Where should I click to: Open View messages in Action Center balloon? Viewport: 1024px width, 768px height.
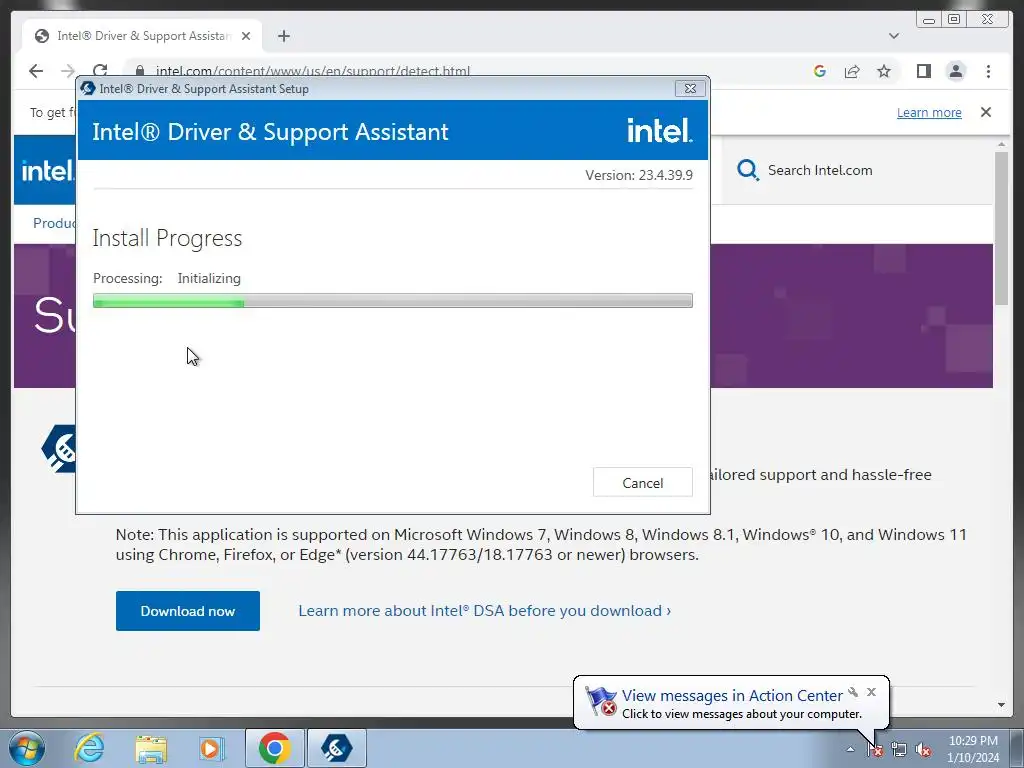732,696
